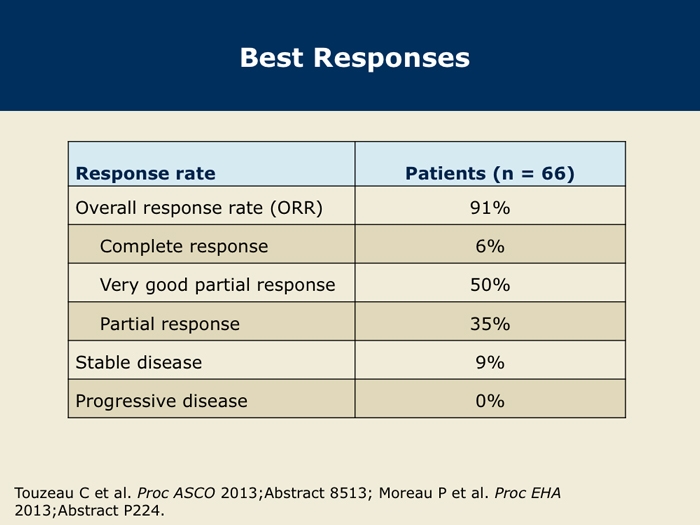This screenshot has height=525, width=700.
Task: Click the Partial response row label
Action: coord(170,324)
